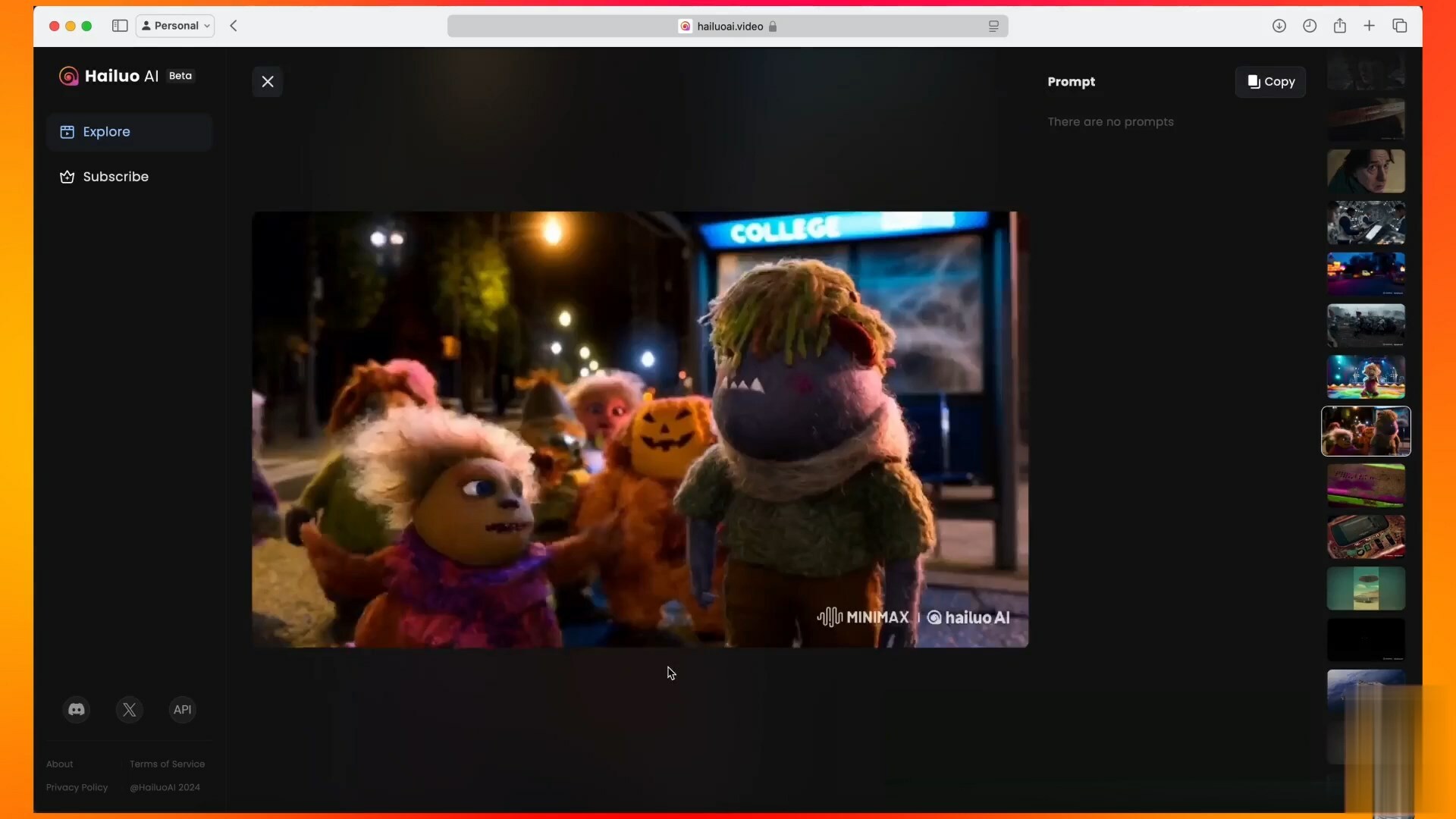Select the highlighted Halloween puppets thumbnail
This screenshot has width=1456, height=819.
(x=1366, y=431)
